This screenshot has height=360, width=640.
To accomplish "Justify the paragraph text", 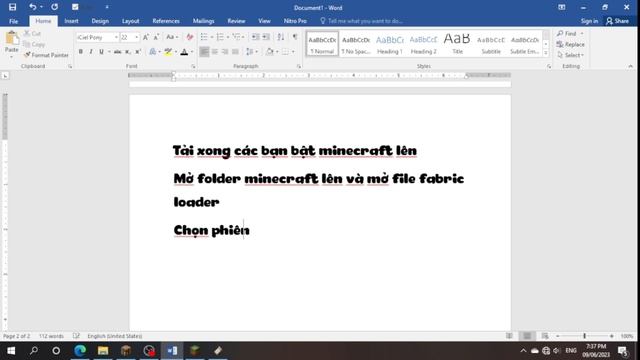I will click(235, 52).
